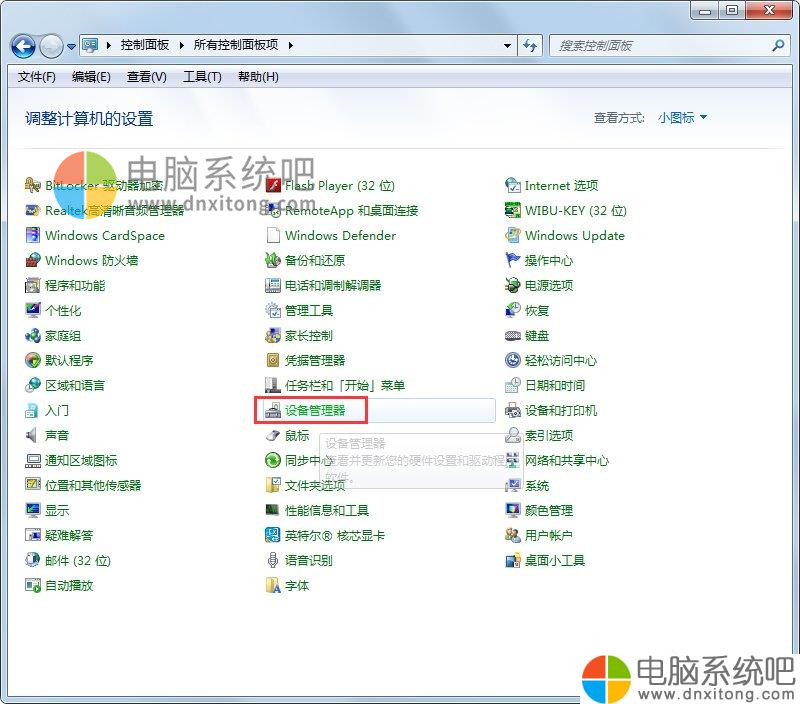
Task: Click the 网络和共享中心 icon
Action: [513, 460]
